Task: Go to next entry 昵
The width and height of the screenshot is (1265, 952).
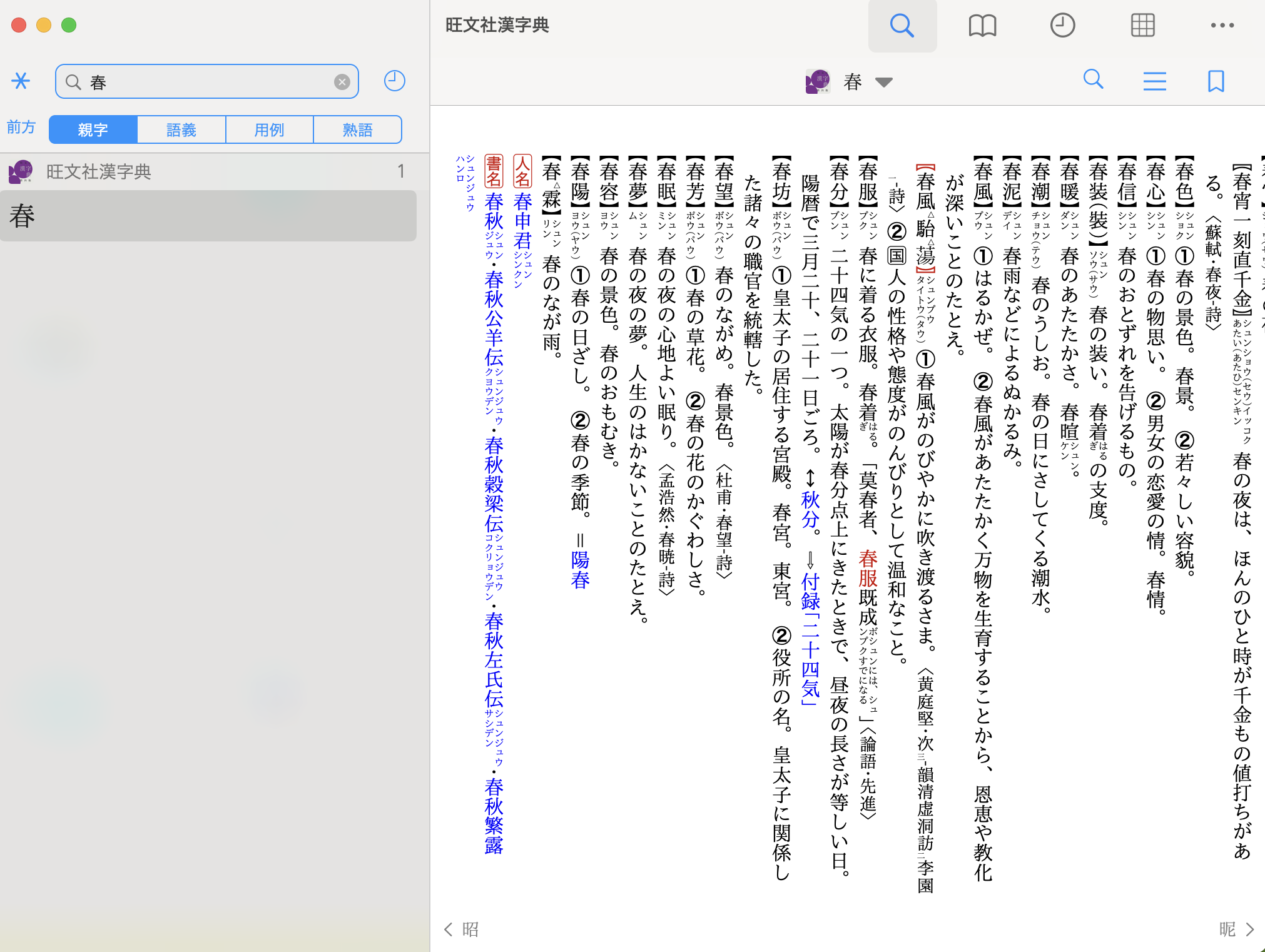Action: 1237,929
